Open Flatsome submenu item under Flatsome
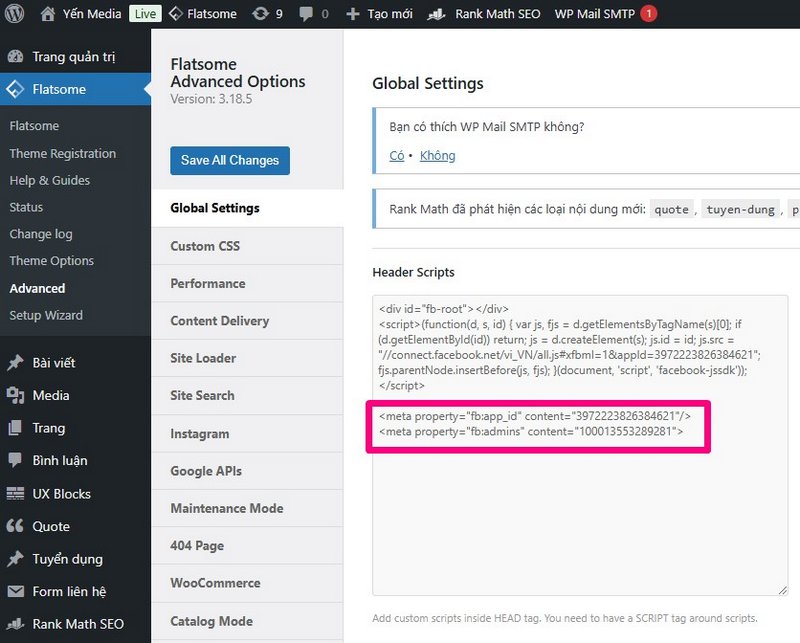This screenshot has height=643, width=800. pyautogui.click(x=34, y=126)
